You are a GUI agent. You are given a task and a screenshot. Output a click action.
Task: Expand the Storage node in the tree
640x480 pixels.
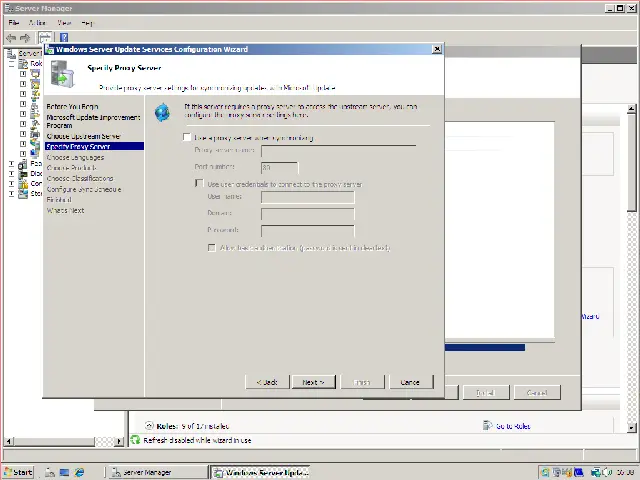pos(11,193)
